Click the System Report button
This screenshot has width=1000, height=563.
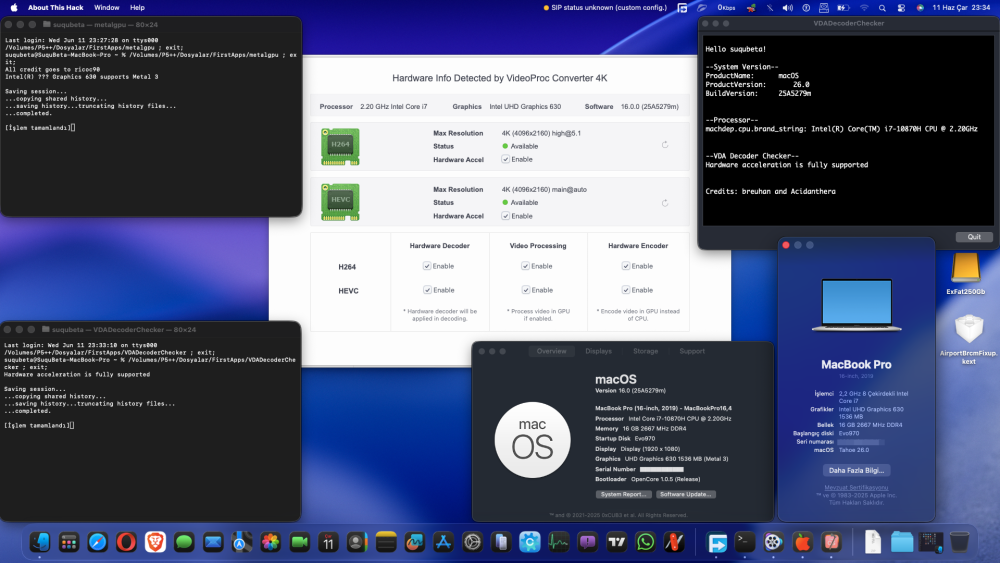623,494
